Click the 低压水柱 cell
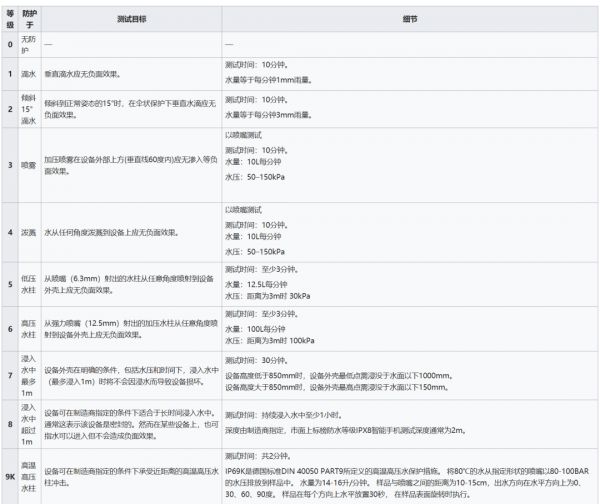This screenshot has width=600, height=504. (x=28, y=284)
